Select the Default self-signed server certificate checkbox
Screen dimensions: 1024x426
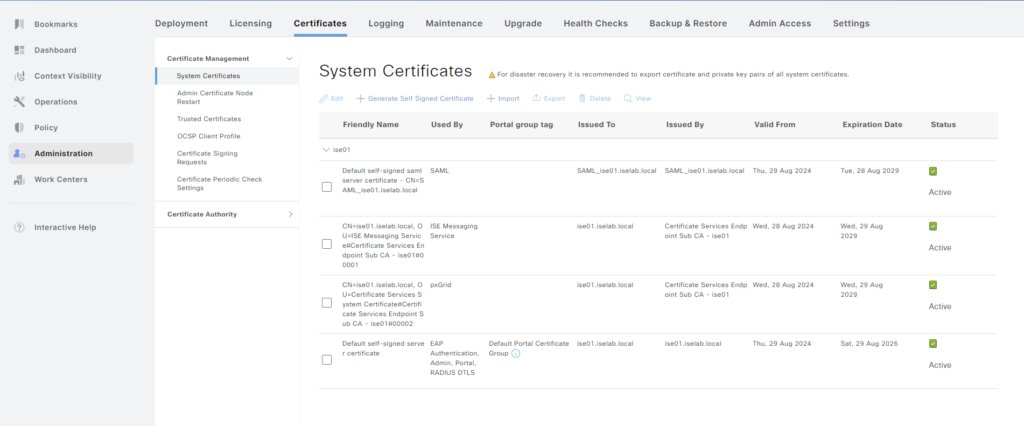pyautogui.click(x=327, y=359)
